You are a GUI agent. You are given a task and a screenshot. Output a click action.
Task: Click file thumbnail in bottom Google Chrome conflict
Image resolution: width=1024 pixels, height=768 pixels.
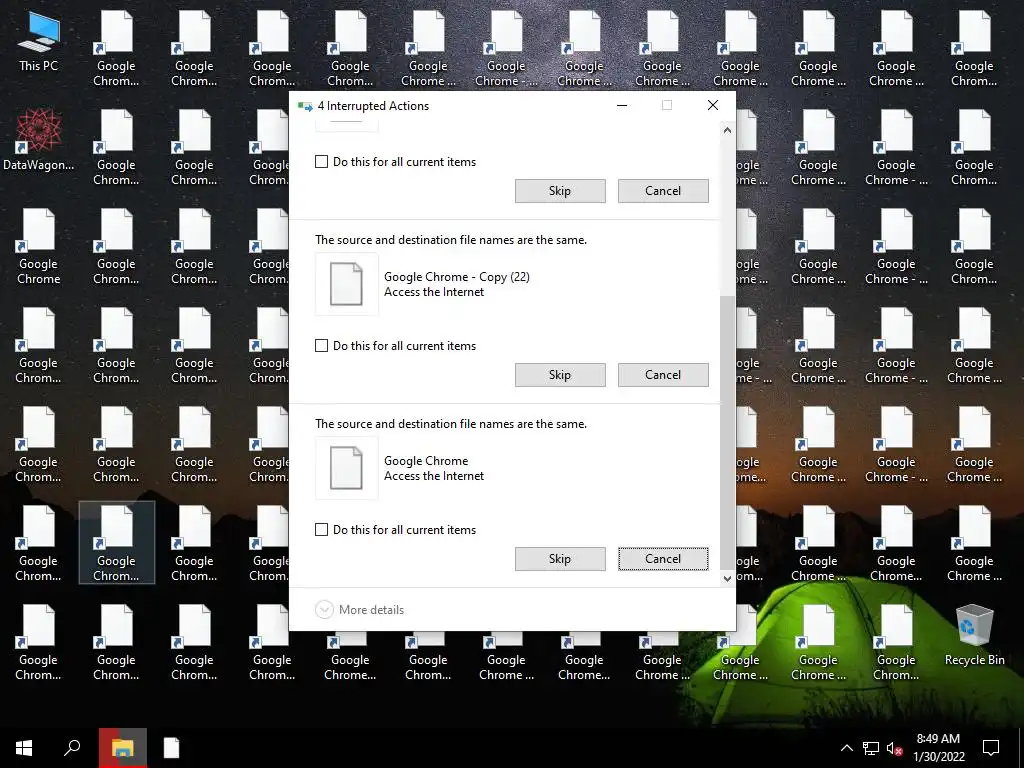click(x=346, y=468)
